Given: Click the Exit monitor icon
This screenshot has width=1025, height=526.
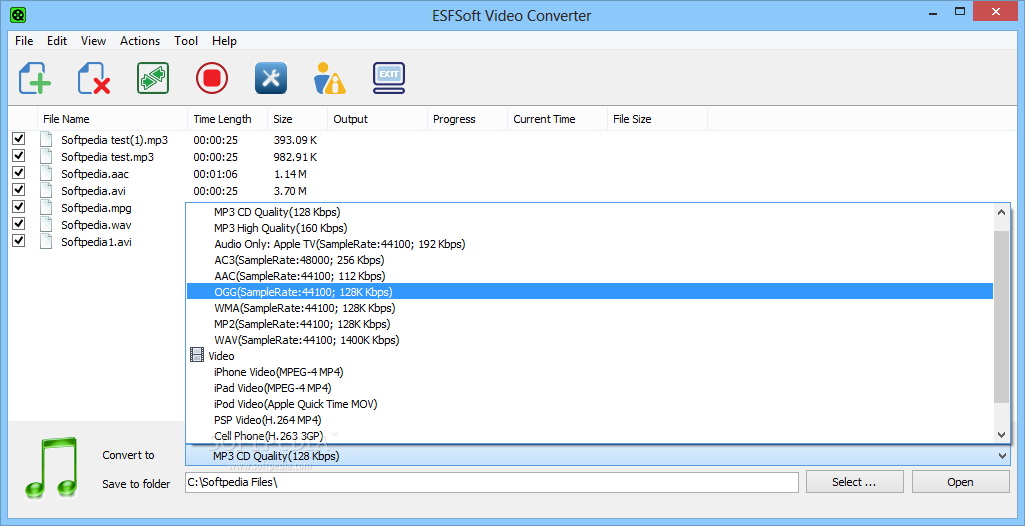Looking at the screenshot, I should tap(389, 78).
